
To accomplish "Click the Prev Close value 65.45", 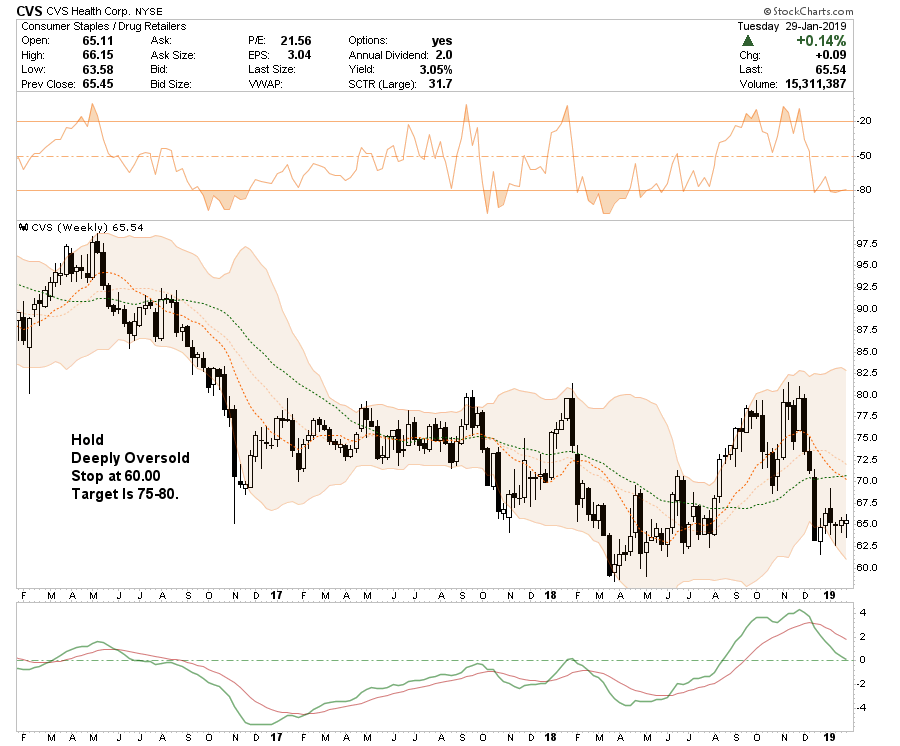I will [98, 84].
